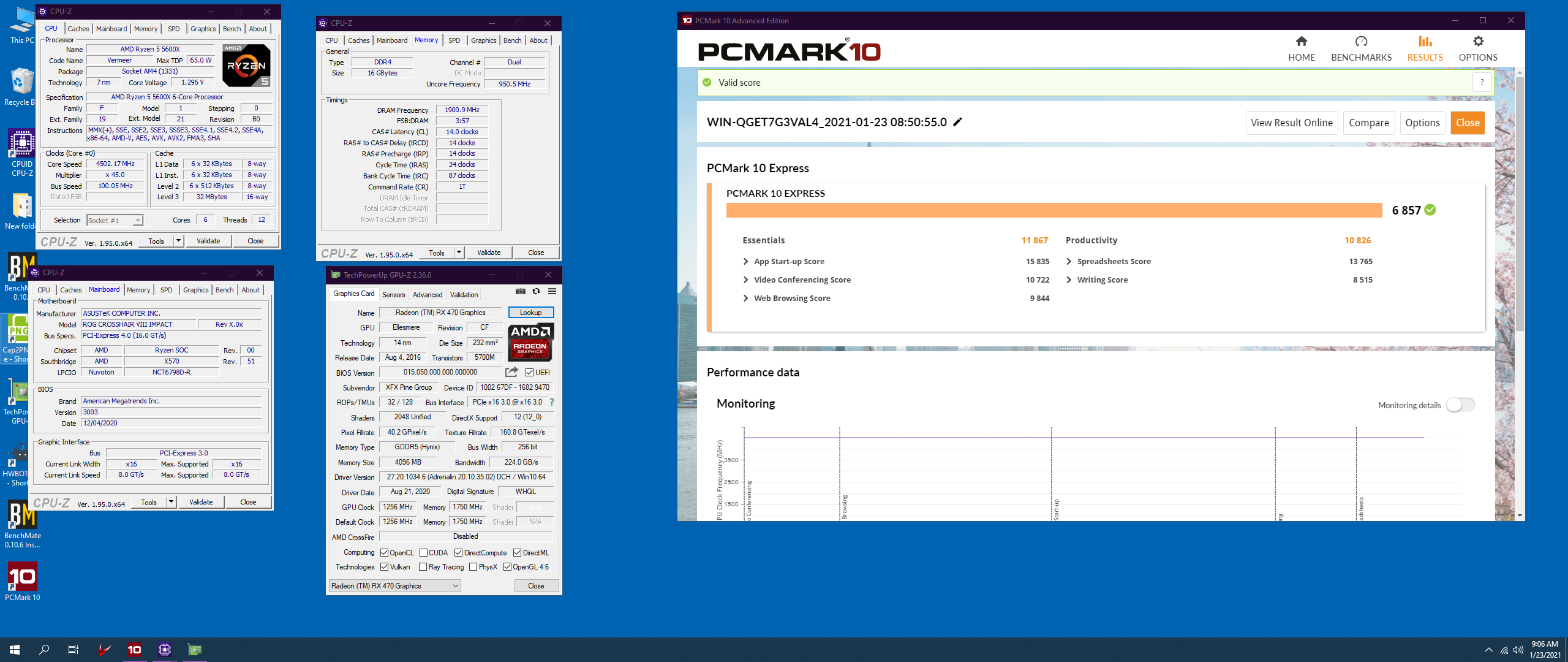The height and width of the screenshot is (662, 1568).
Task: Open the BenchMate 0.10.6 installer desktop icon
Action: coord(23,524)
